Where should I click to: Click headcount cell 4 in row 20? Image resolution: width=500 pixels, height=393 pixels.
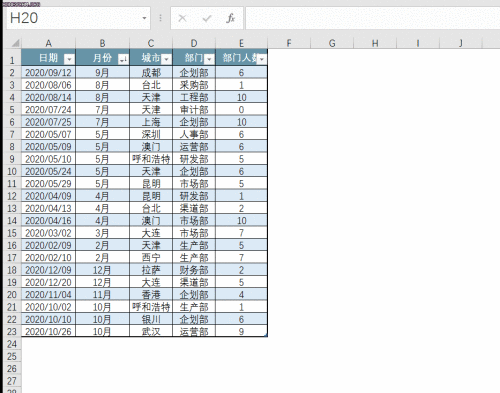pyautogui.click(x=241, y=295)
